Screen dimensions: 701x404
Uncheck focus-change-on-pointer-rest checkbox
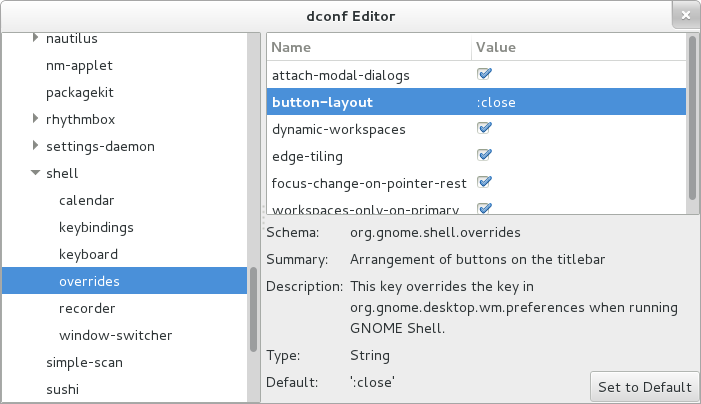click(x=484, y=182)
